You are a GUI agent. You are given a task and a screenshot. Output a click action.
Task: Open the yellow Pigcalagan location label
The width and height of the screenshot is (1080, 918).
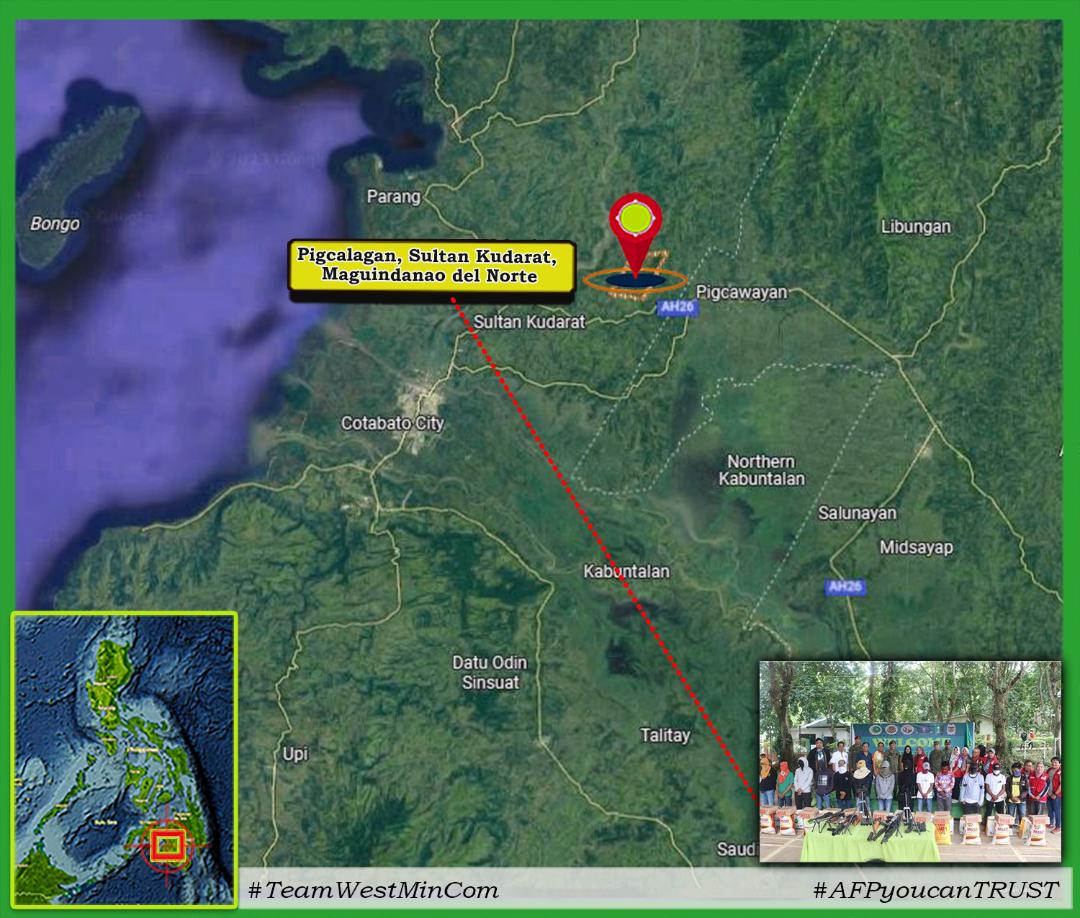pyautogui.click(x=432, y=268)
